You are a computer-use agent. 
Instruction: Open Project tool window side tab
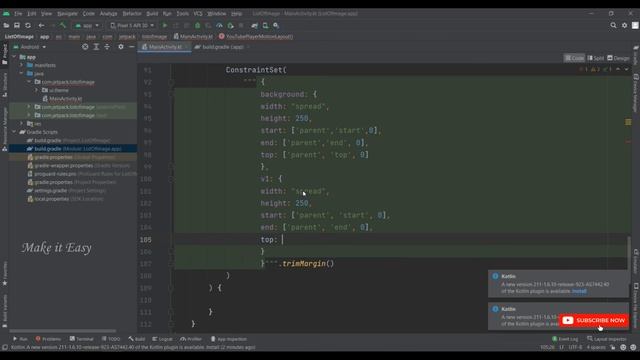(4, 54)
